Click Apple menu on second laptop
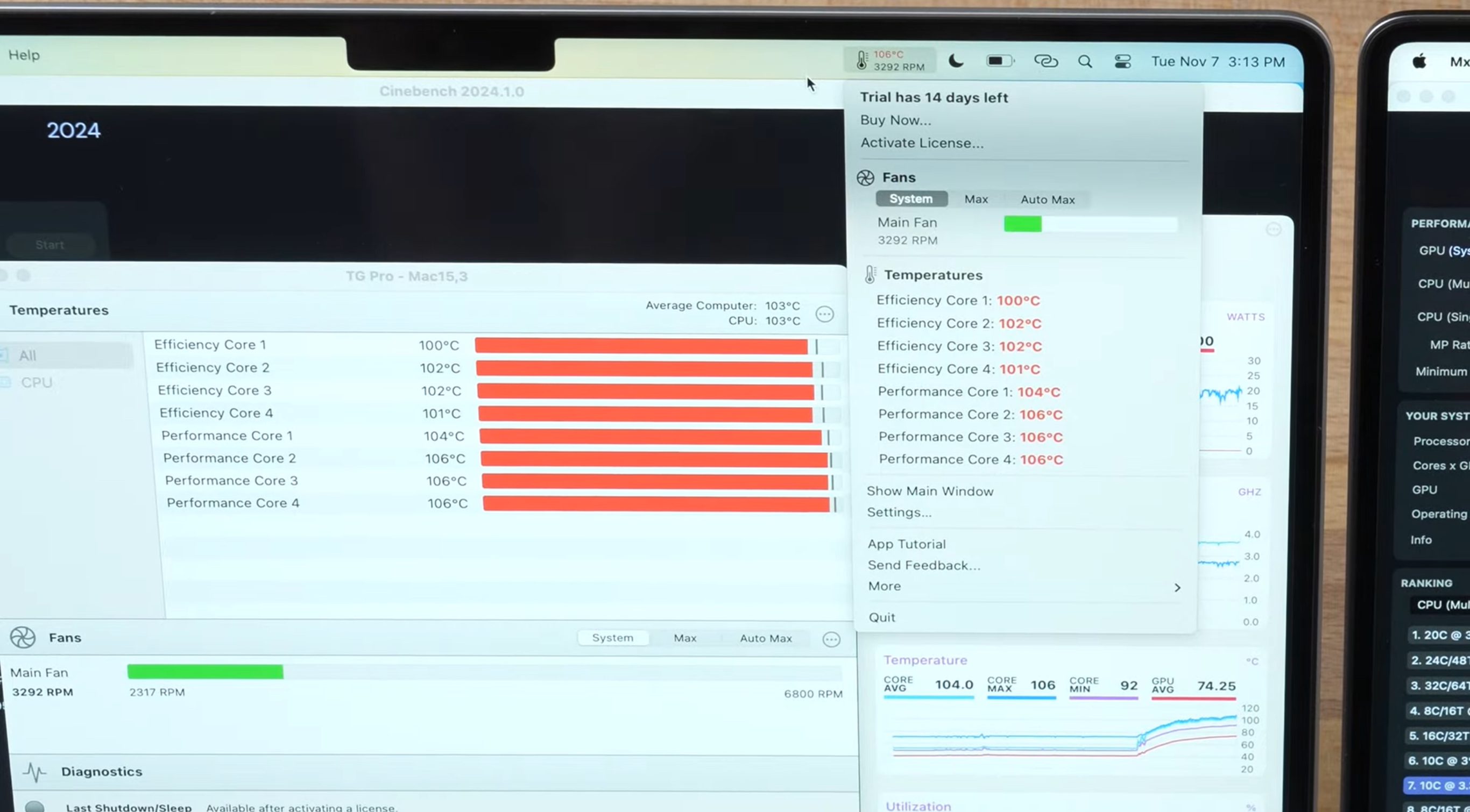Screen dimensions: 1470x812 [1419, 61]
